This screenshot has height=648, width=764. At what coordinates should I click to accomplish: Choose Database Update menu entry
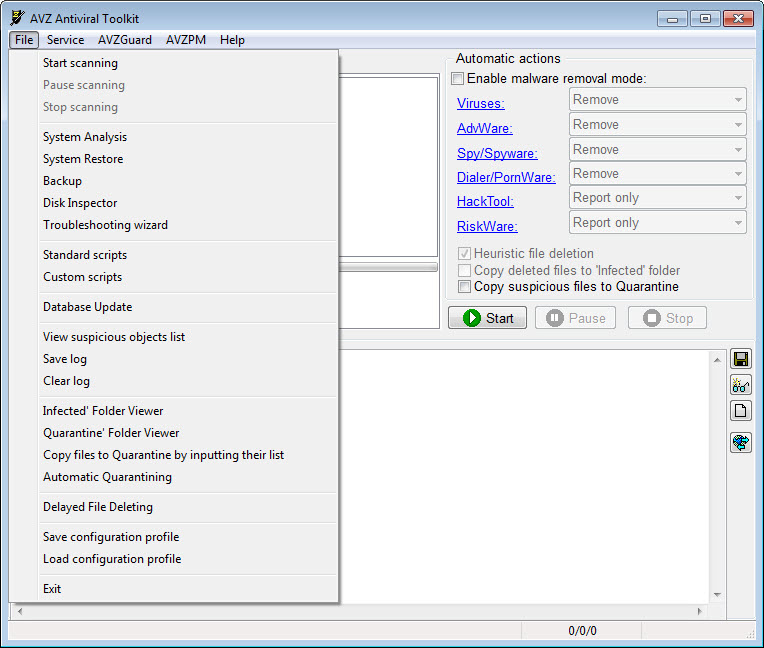(188, 307)
